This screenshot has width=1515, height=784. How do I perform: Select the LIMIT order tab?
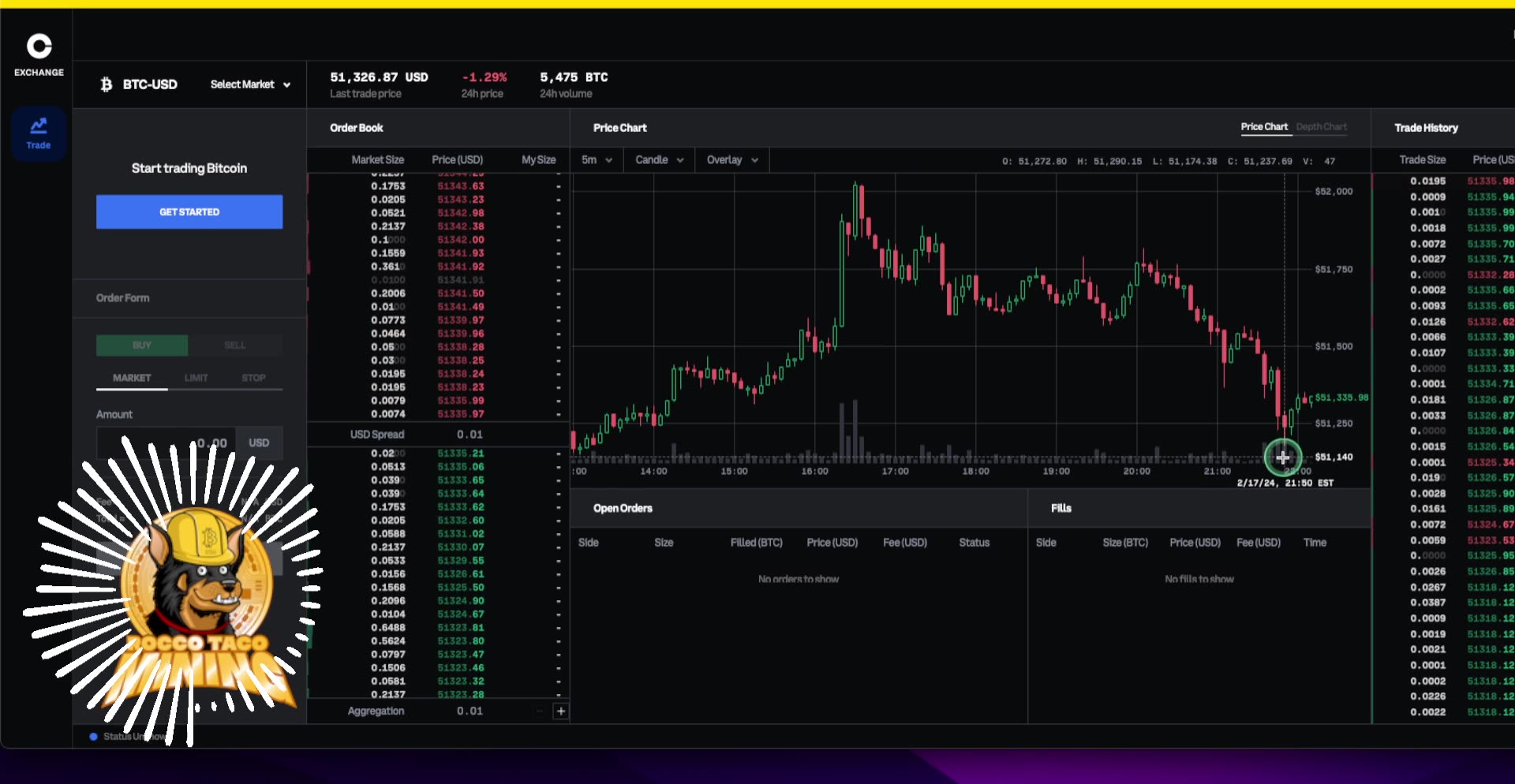coord(196,379)
